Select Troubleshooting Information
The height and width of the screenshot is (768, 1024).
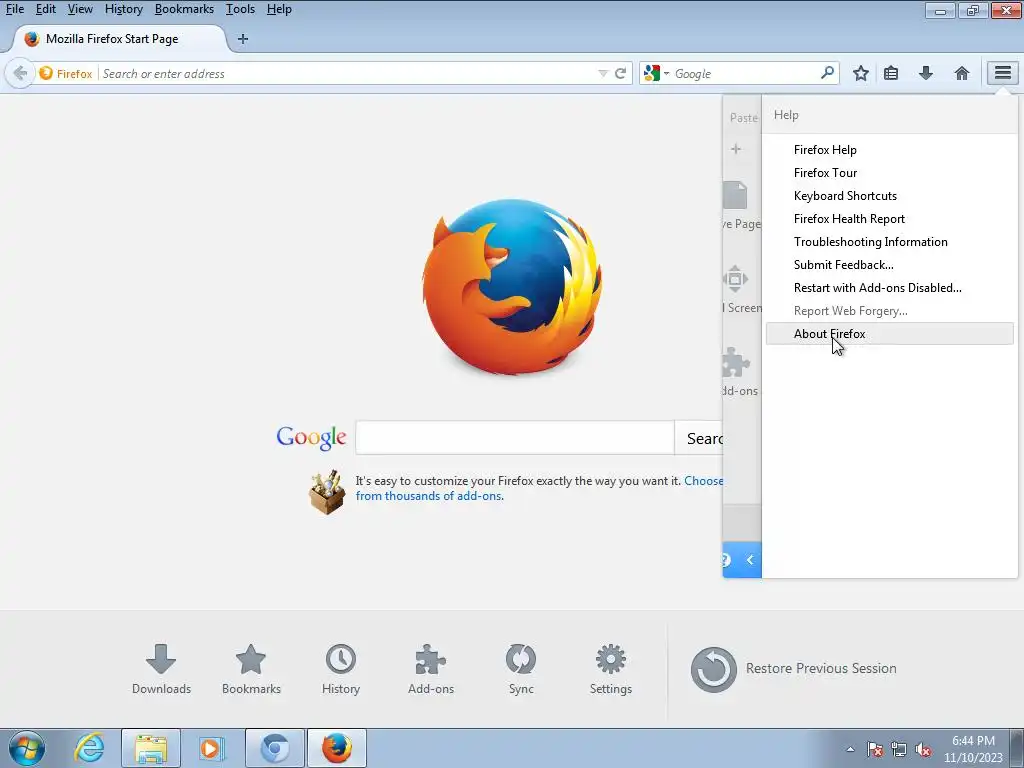pos(889,242)
